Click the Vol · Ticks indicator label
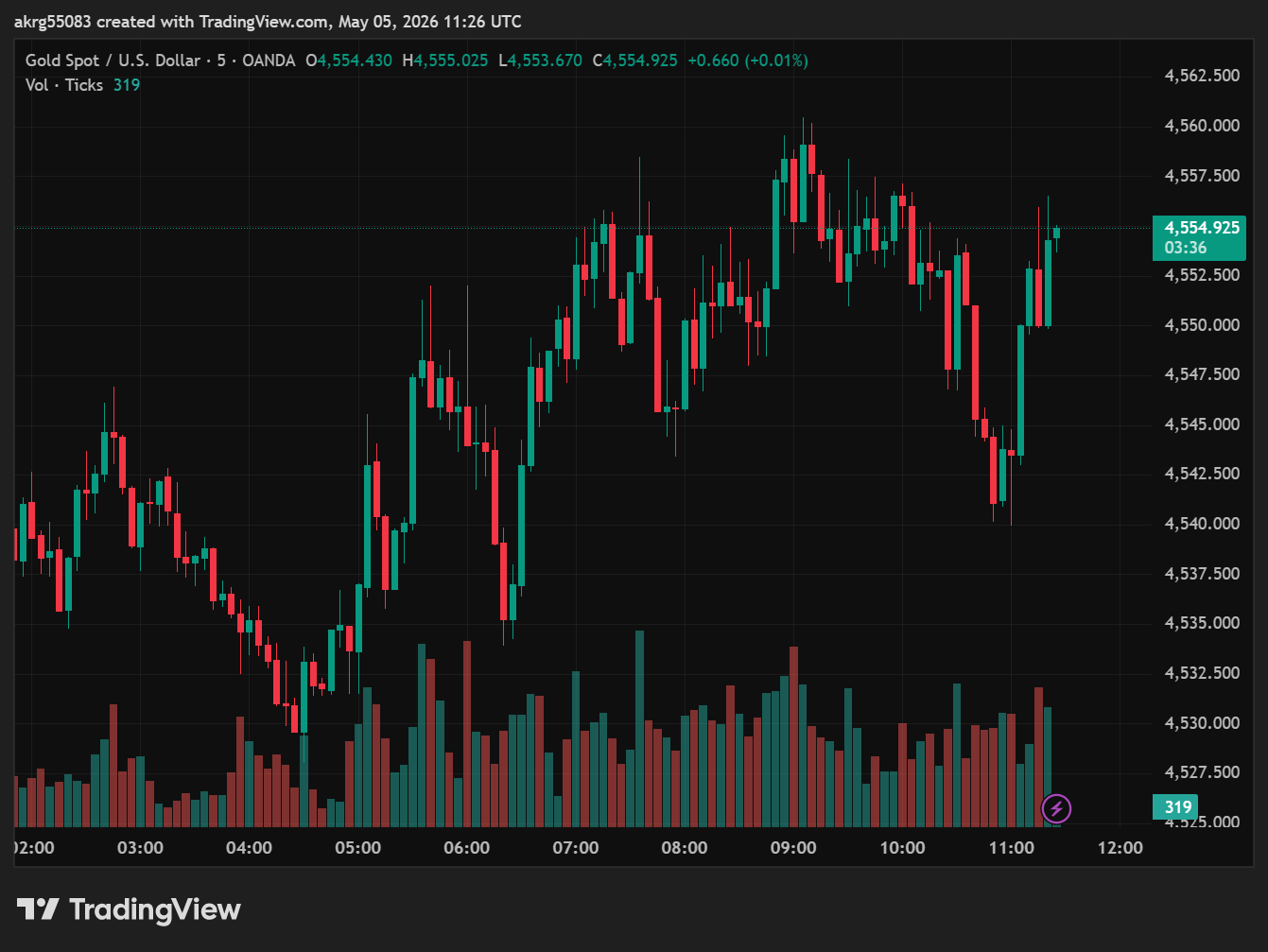The image size is (1268, 952). click(64, 85)
